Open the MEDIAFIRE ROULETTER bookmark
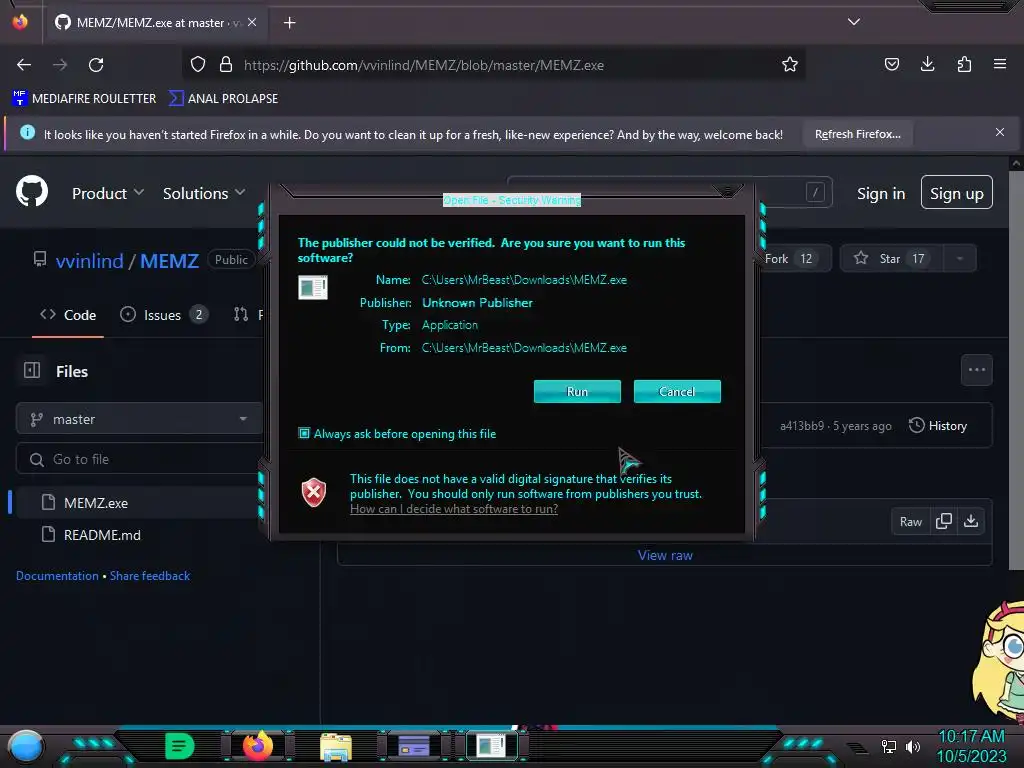Viewport: 1024px width, 768px height. click(84, 99)
